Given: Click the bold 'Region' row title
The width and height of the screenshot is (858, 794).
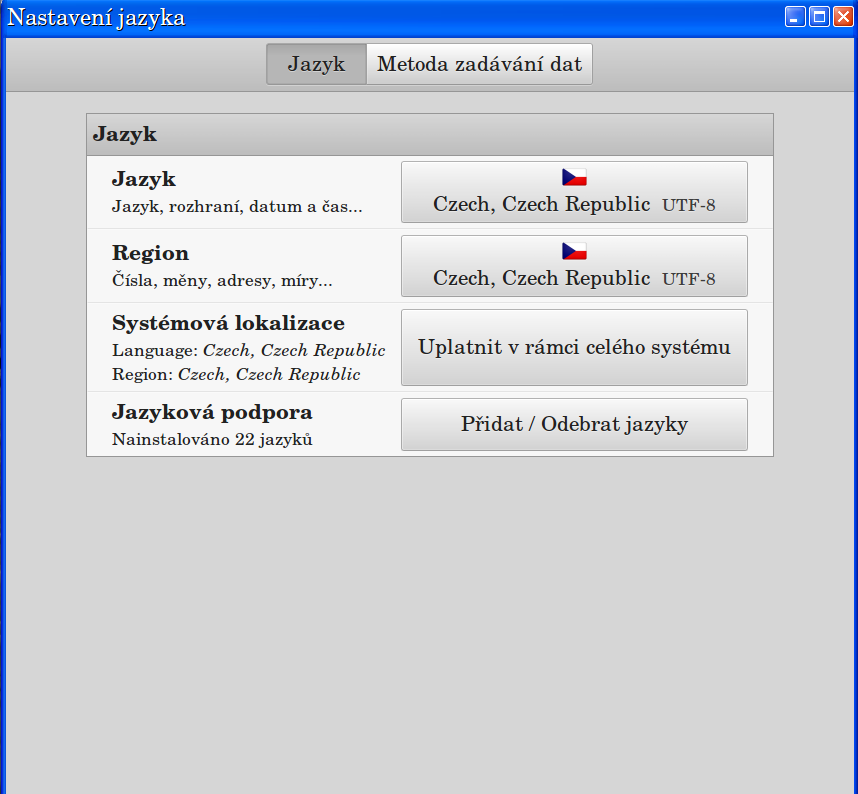Looking at the screenshot, I should 150,253.
